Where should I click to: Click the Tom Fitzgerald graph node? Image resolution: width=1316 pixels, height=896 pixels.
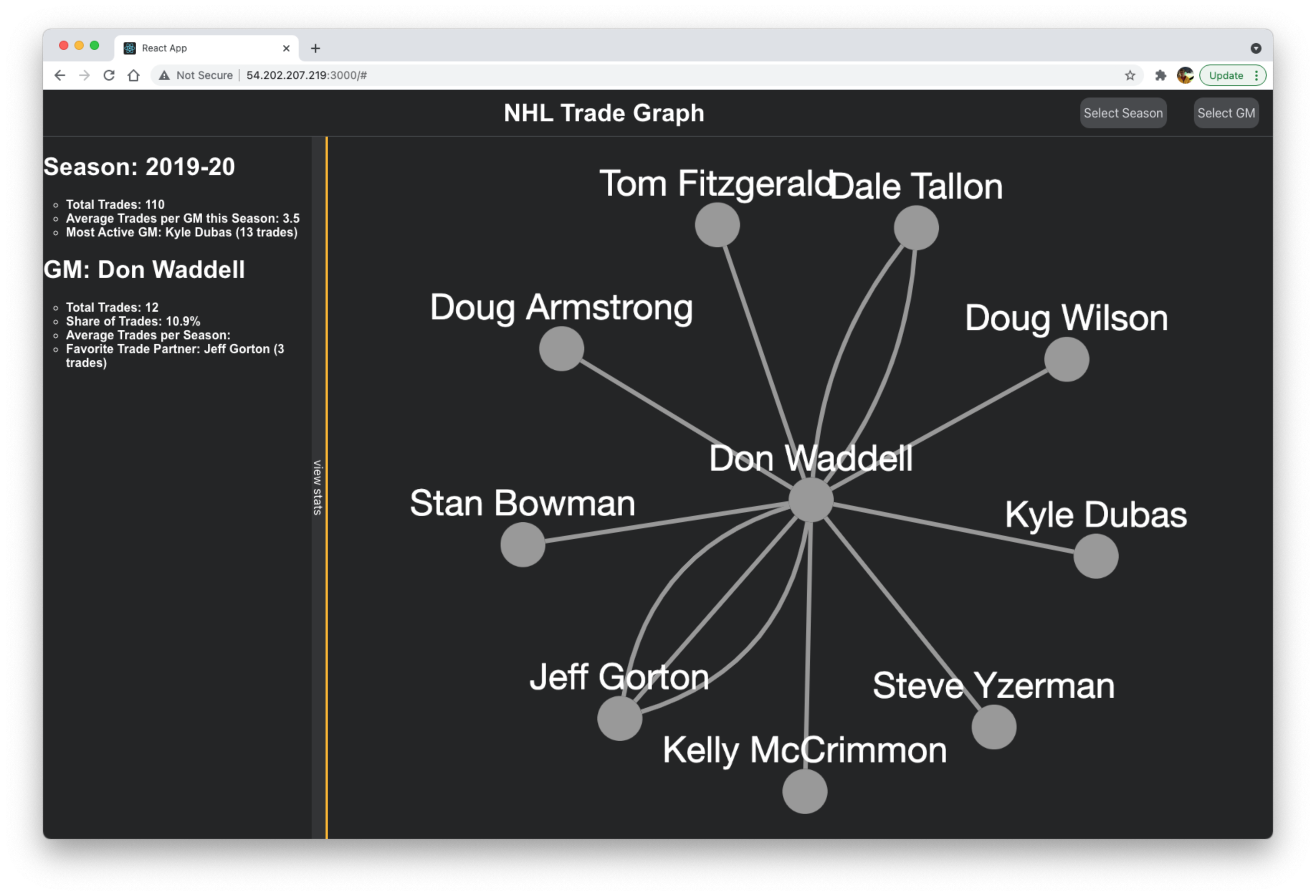tap(717, 224)
